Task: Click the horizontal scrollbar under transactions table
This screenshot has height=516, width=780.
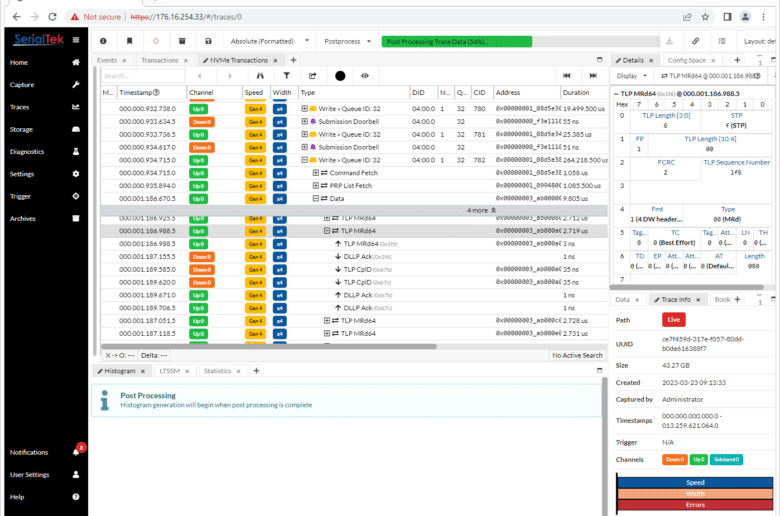Action: pyautogui.click(x=269, y=347)
